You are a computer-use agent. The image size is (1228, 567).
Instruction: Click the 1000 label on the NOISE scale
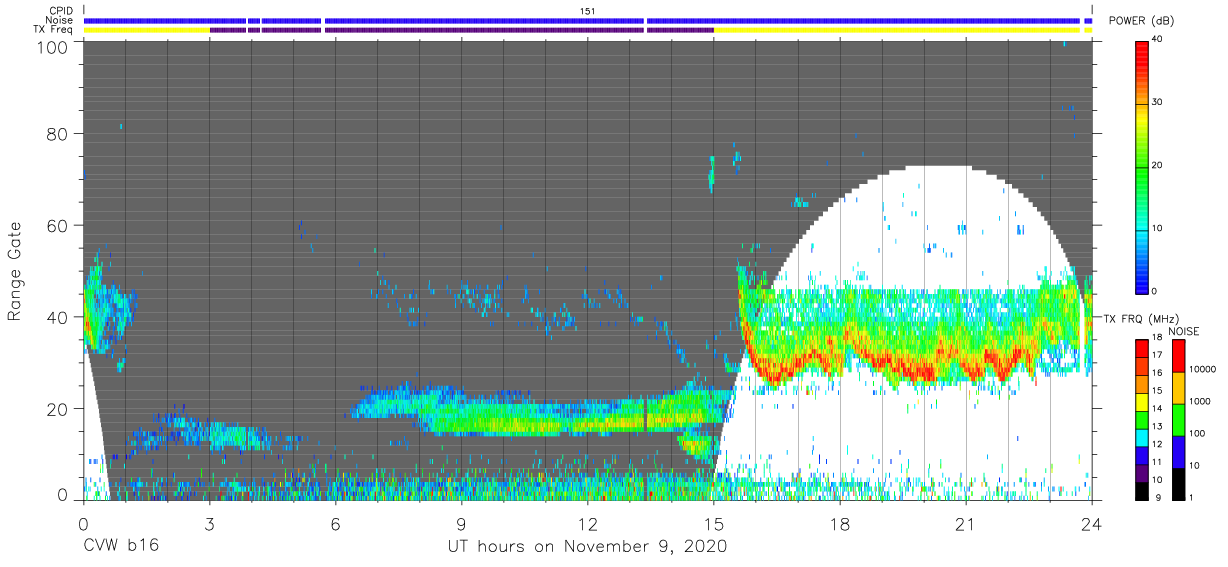1200,402
